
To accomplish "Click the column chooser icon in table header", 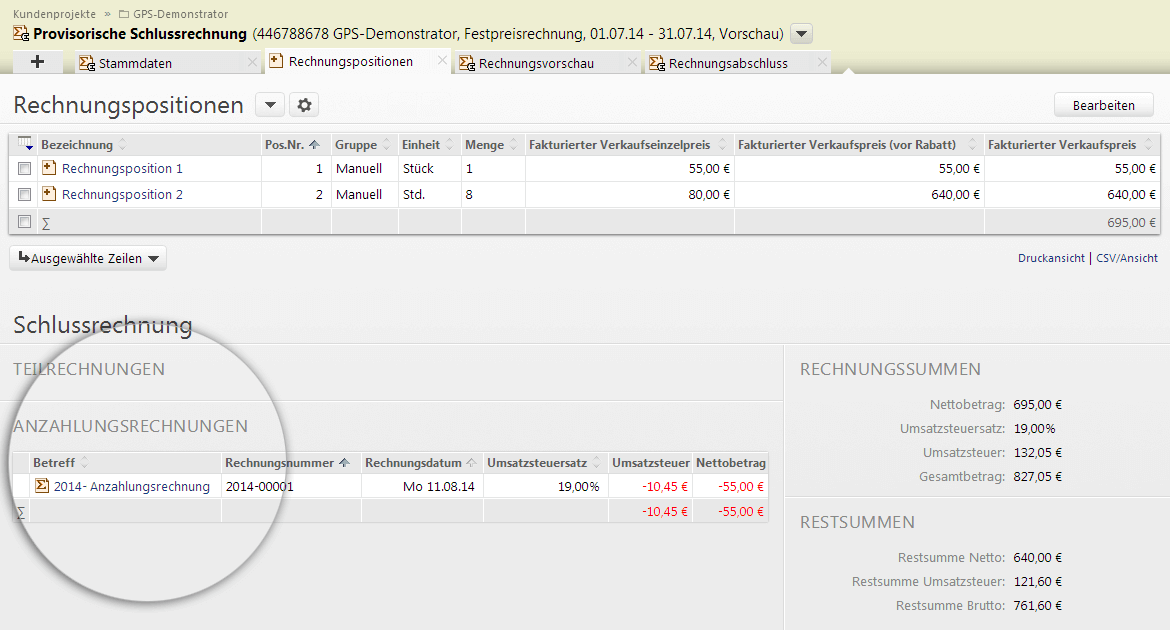I will 25,144.
